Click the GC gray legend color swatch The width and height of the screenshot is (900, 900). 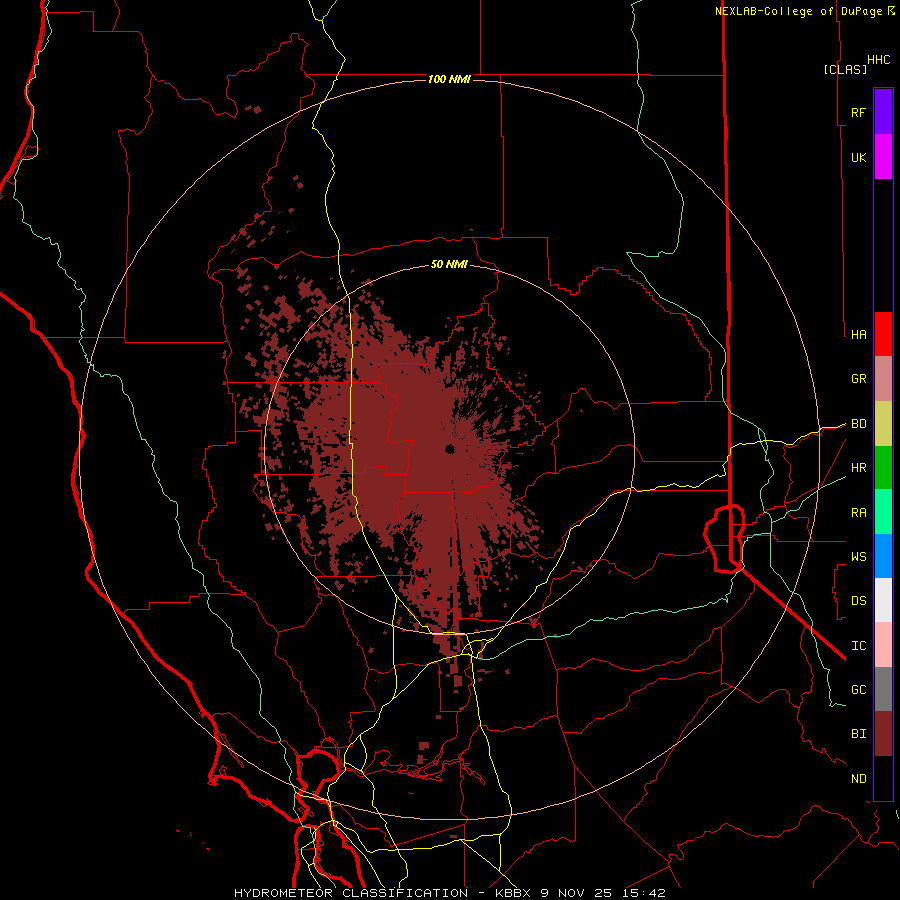(x=883, y=689)
